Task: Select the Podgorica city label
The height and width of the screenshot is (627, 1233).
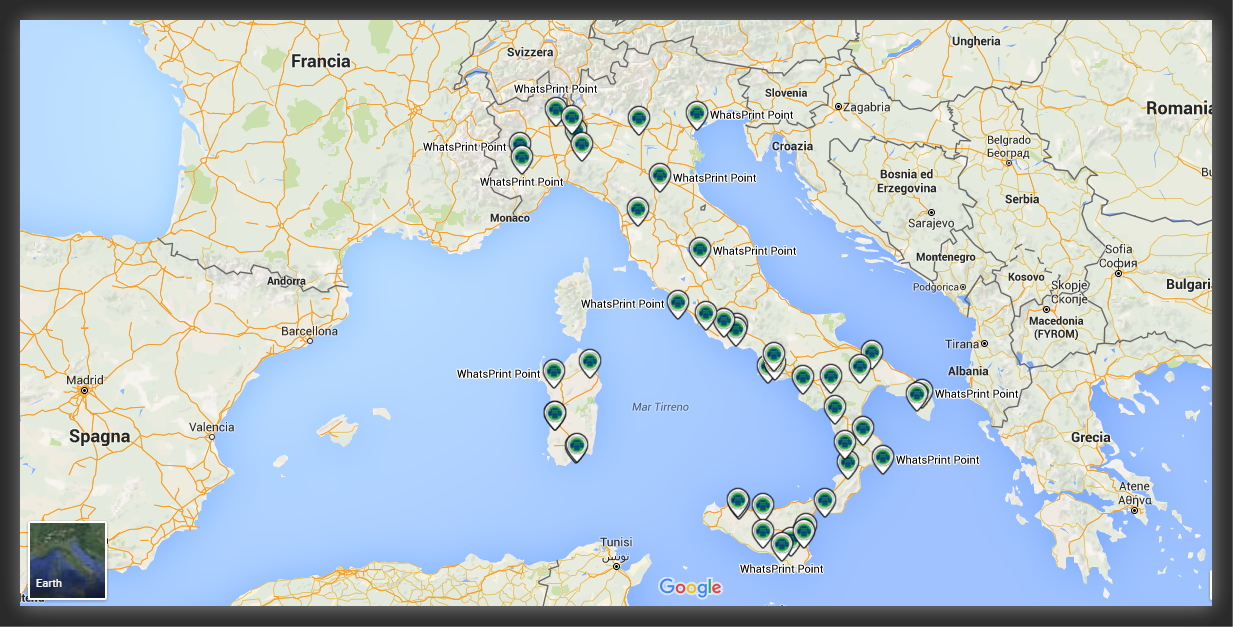Action: pos(935,287)
